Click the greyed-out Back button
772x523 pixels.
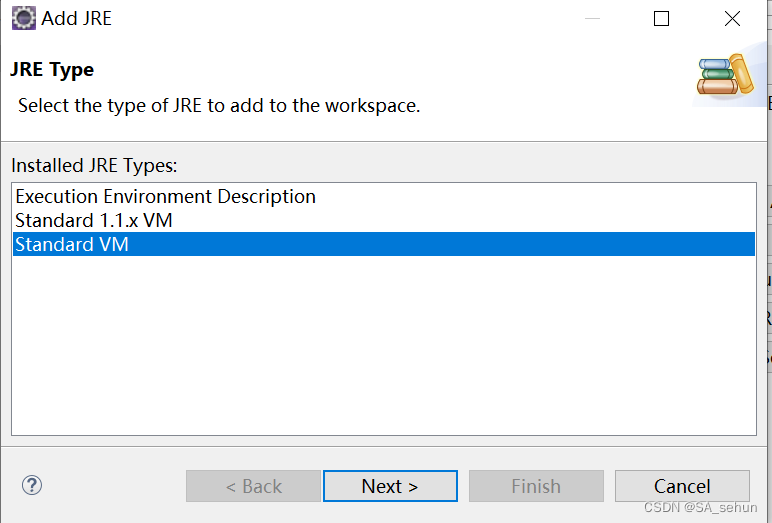click(253, 486)
